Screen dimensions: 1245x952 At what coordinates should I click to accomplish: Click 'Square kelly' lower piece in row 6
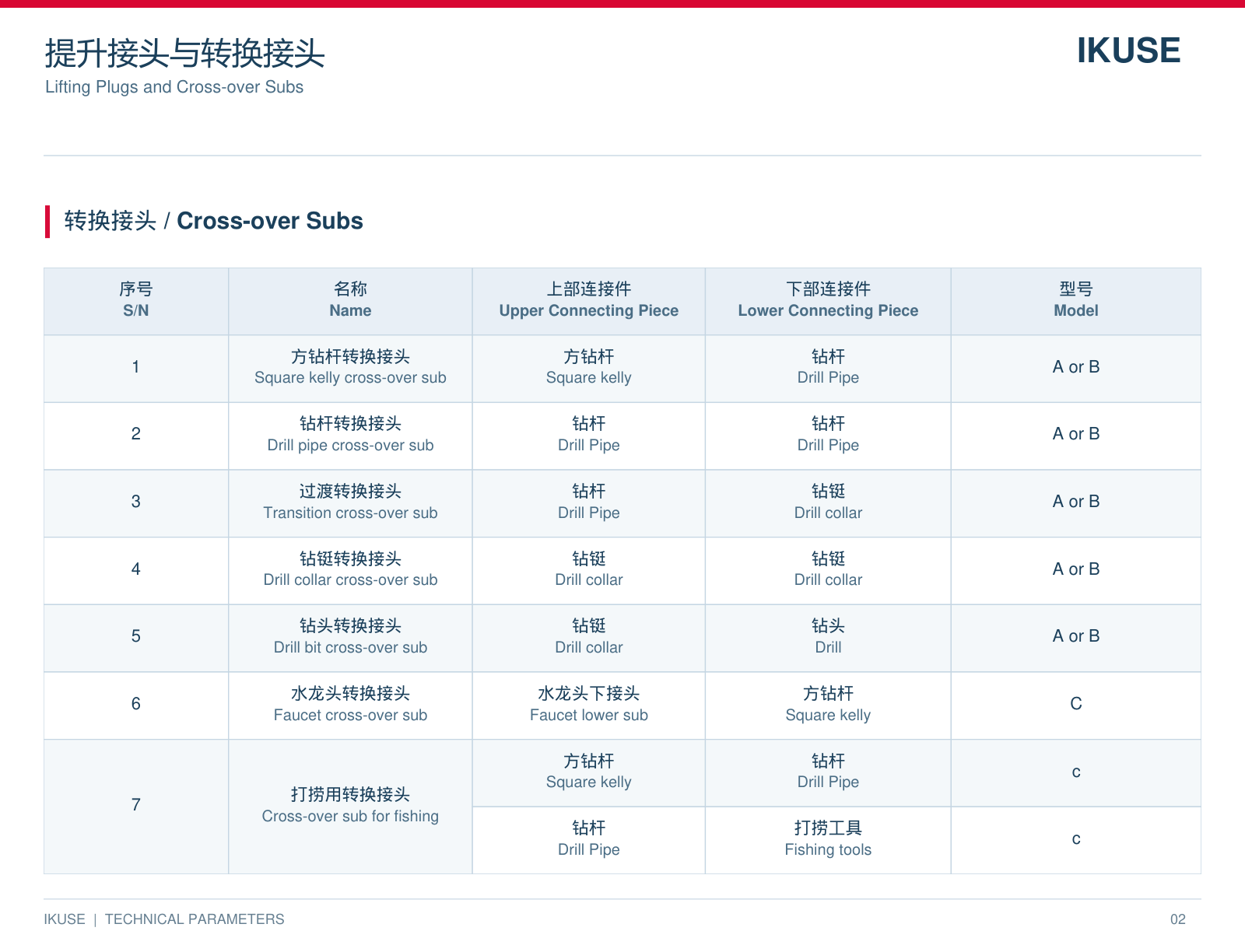[x=828, y=705]
